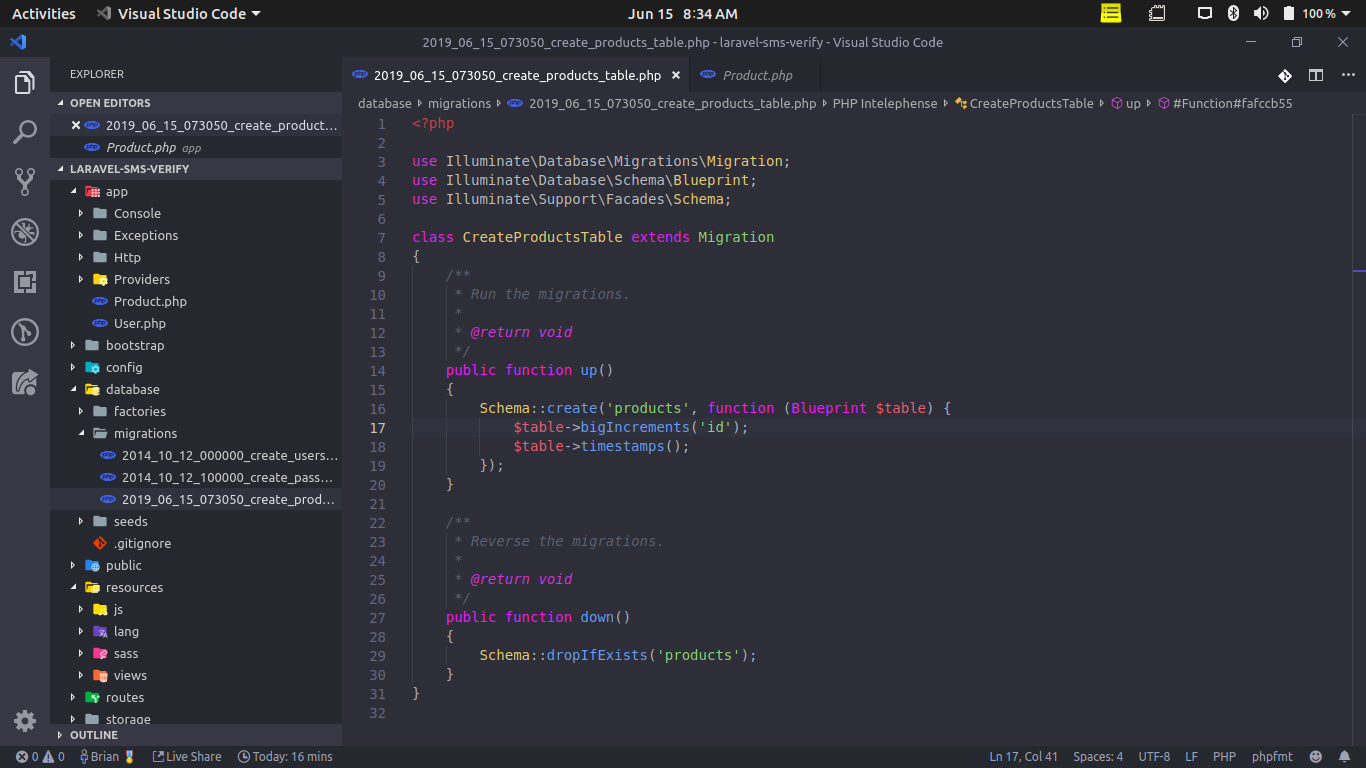Click the git diamond icon in editor toolbar

coord(1285,75)
